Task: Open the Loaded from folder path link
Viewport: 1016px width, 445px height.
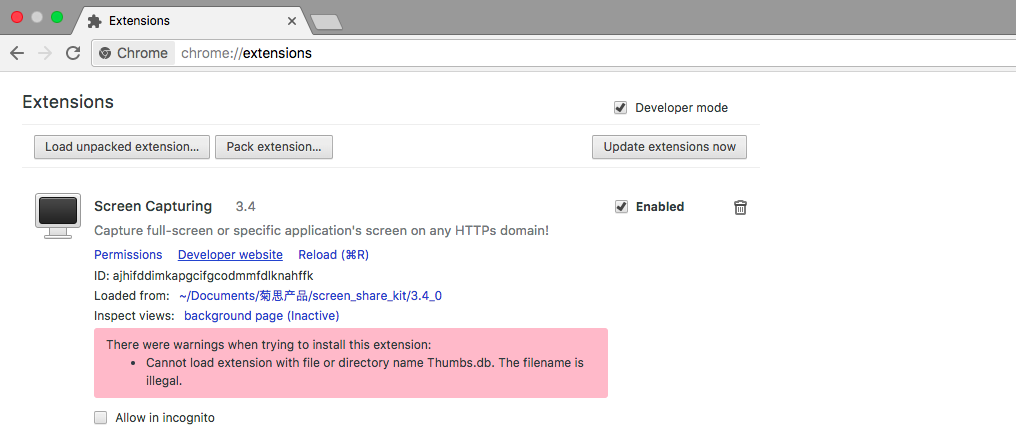Action: [311, 296]
